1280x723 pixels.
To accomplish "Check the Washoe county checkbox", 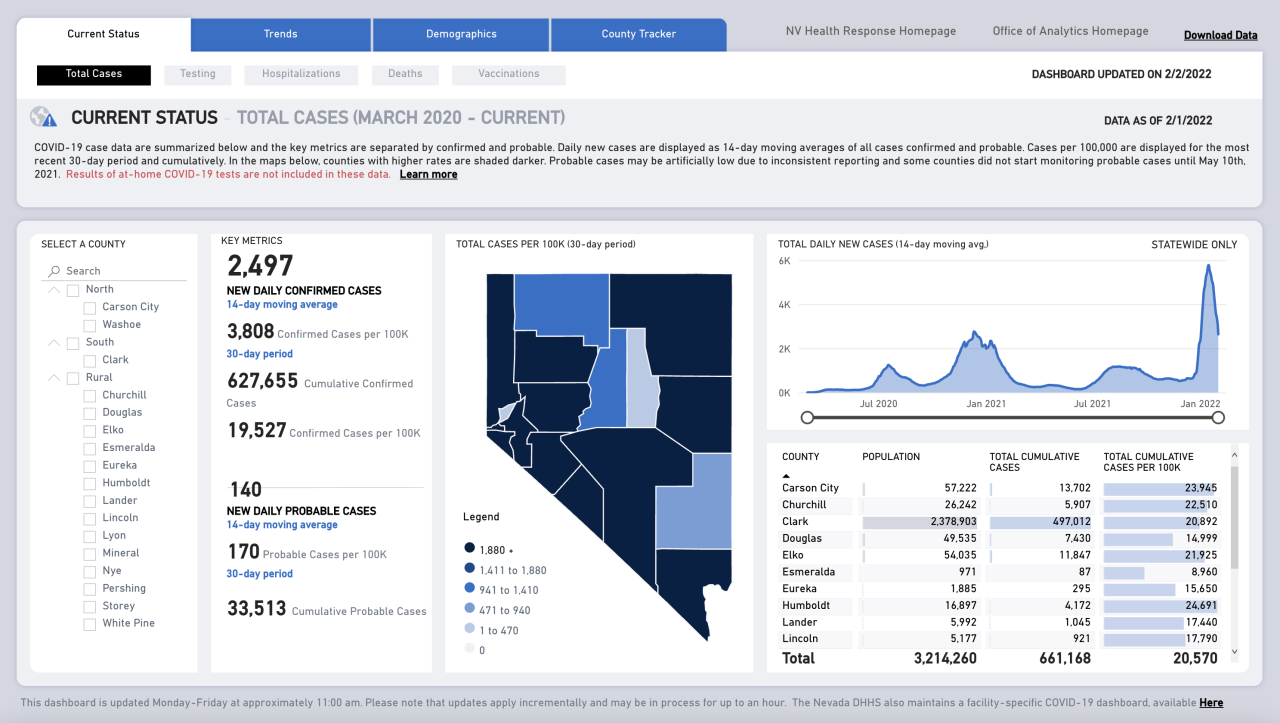I will (x=90, y=325).
